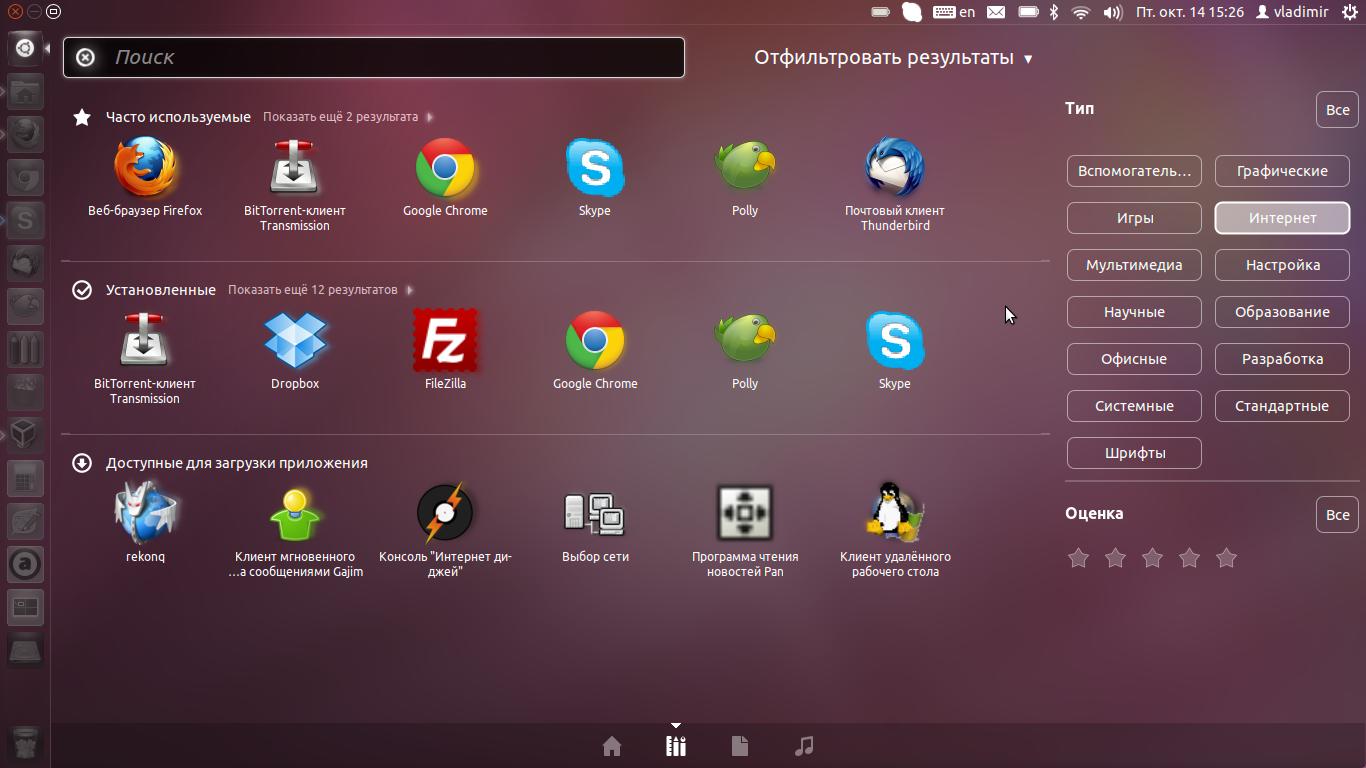Launch Dropbox application
The image size is (1366, 768).
tap(295, 351)
